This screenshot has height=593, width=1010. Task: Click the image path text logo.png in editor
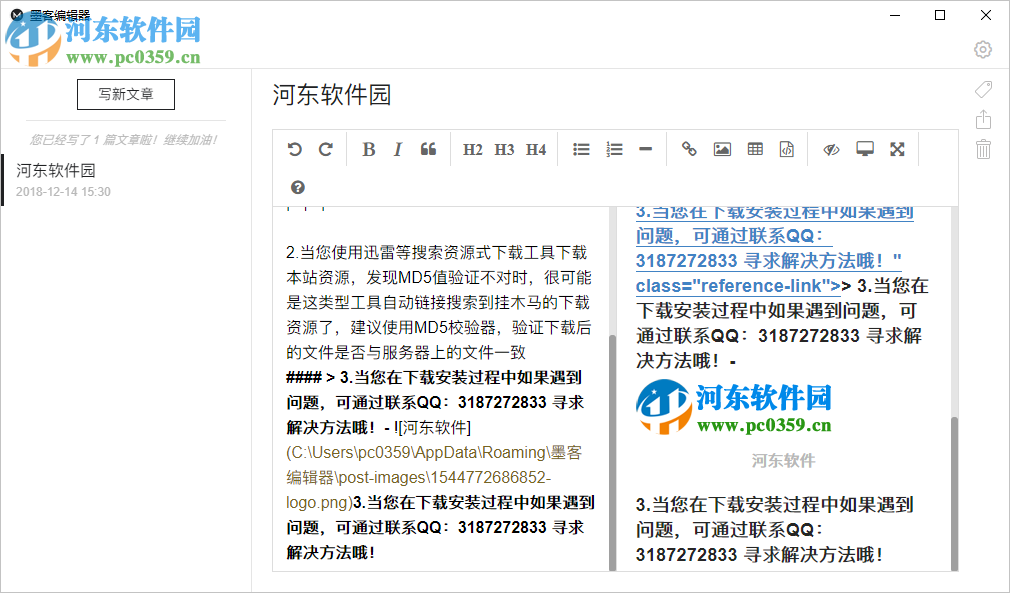[319, 502]
